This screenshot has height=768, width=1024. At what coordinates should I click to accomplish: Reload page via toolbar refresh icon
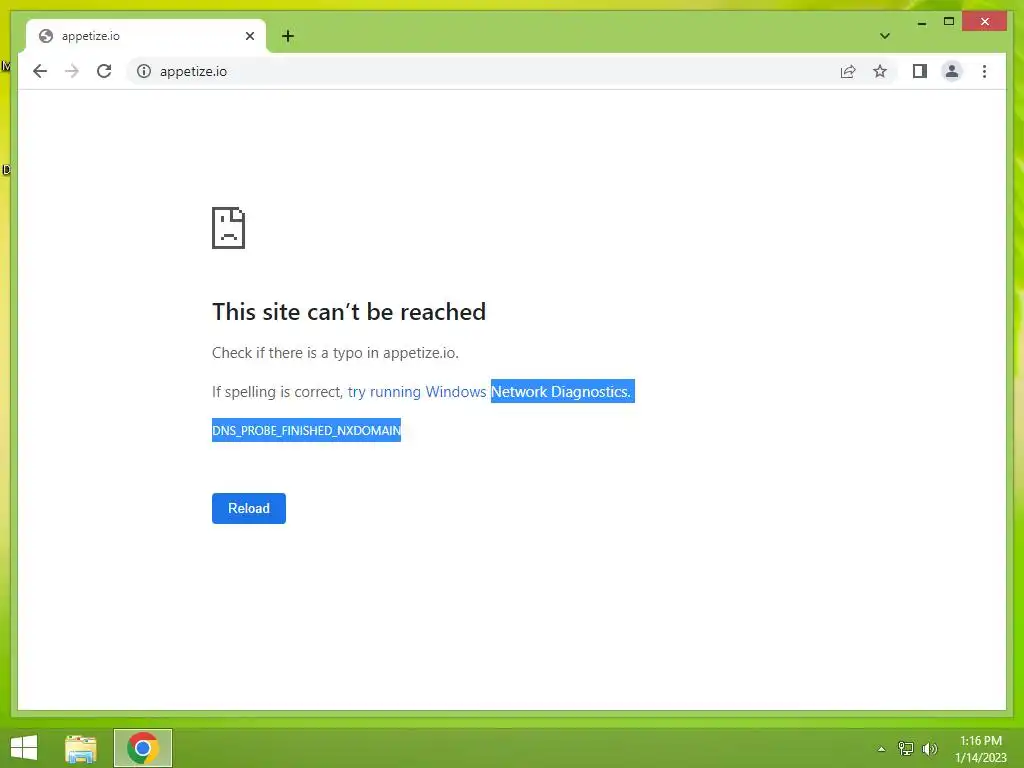[104, 71]
